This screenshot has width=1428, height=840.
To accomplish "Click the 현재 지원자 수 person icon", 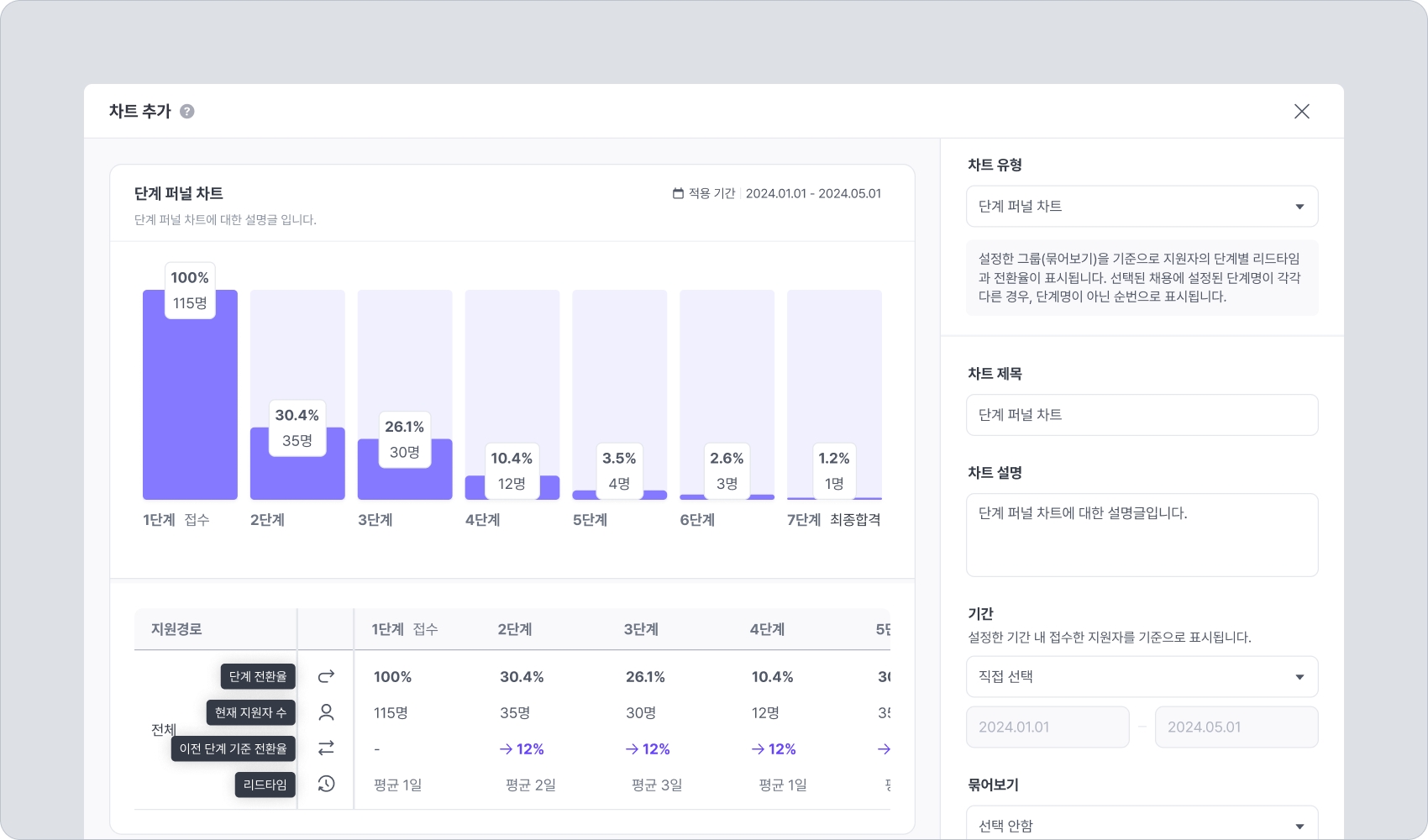I will 326,712.
